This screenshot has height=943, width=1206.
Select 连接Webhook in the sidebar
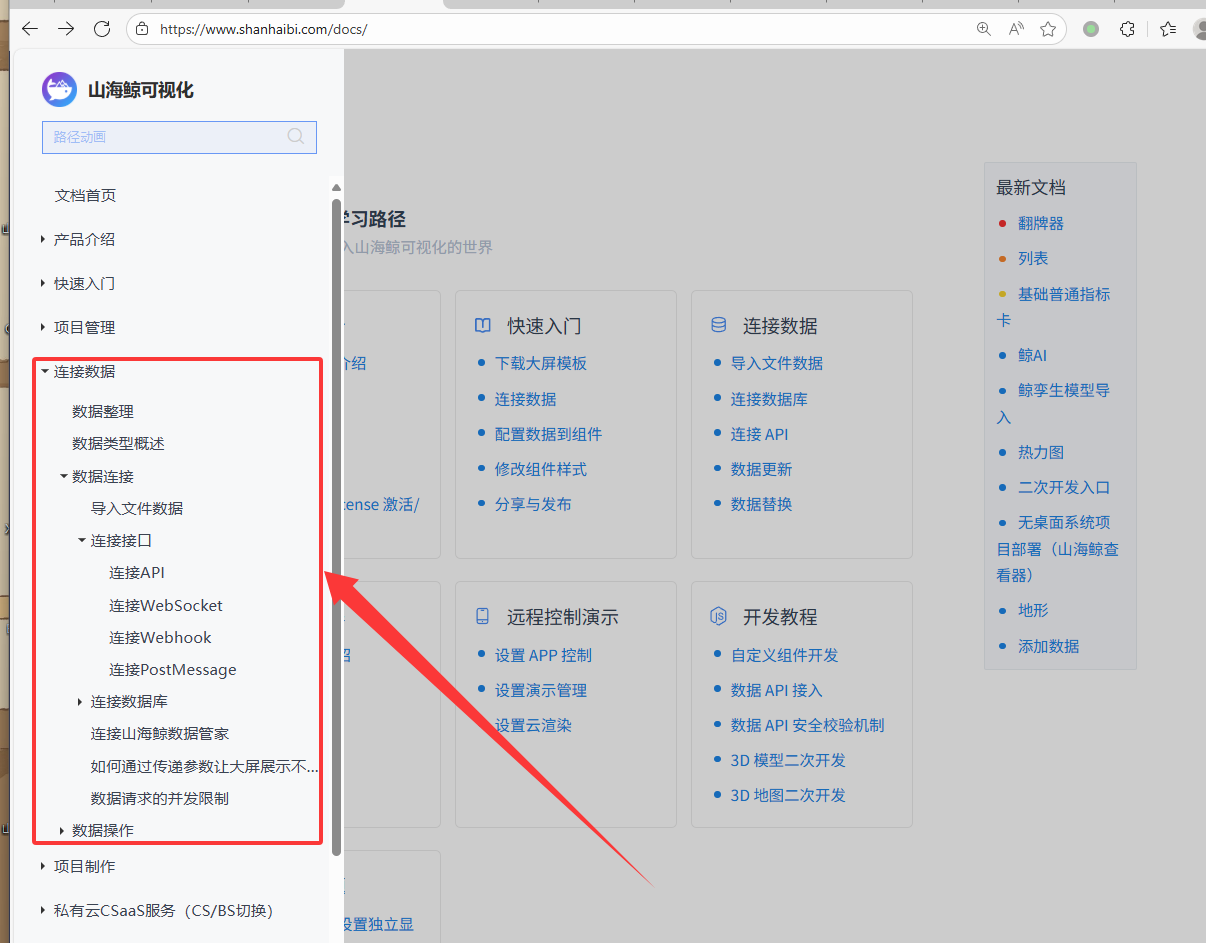coord(160,637)
